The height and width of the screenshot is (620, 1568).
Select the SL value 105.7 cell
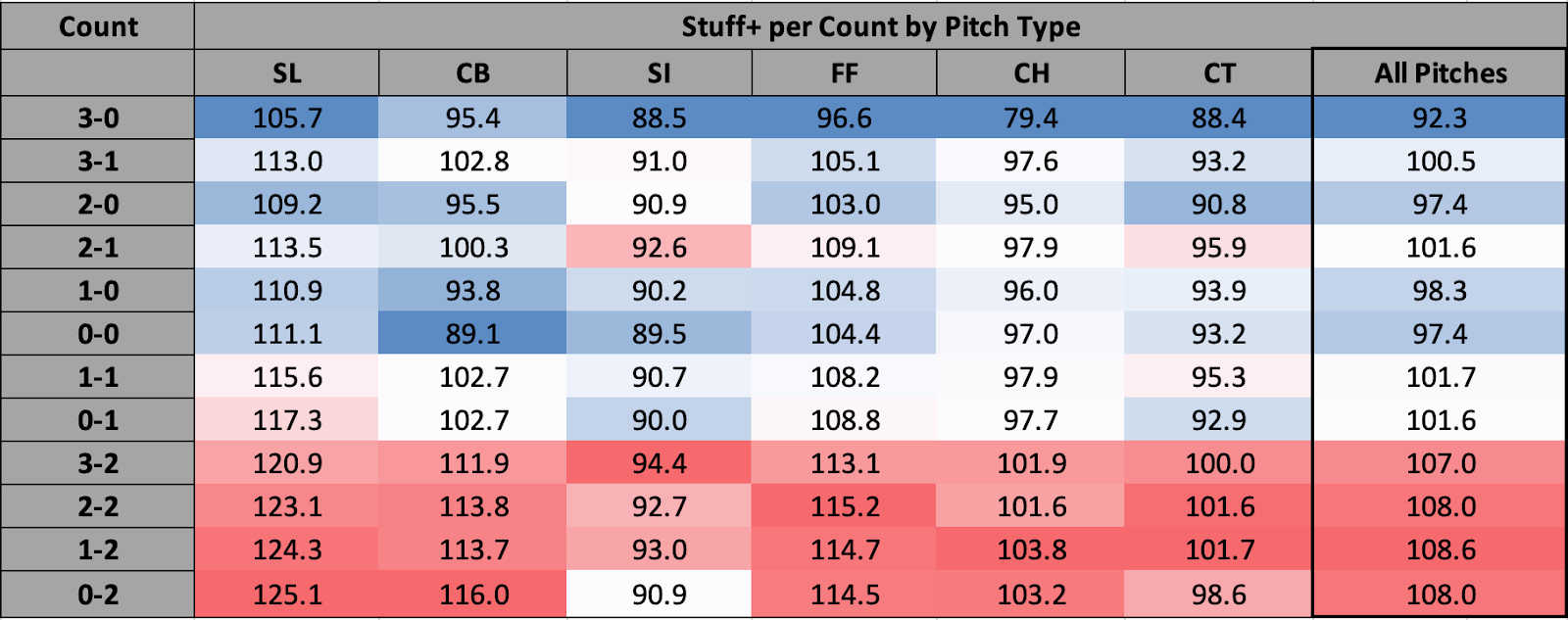(286, 119)
